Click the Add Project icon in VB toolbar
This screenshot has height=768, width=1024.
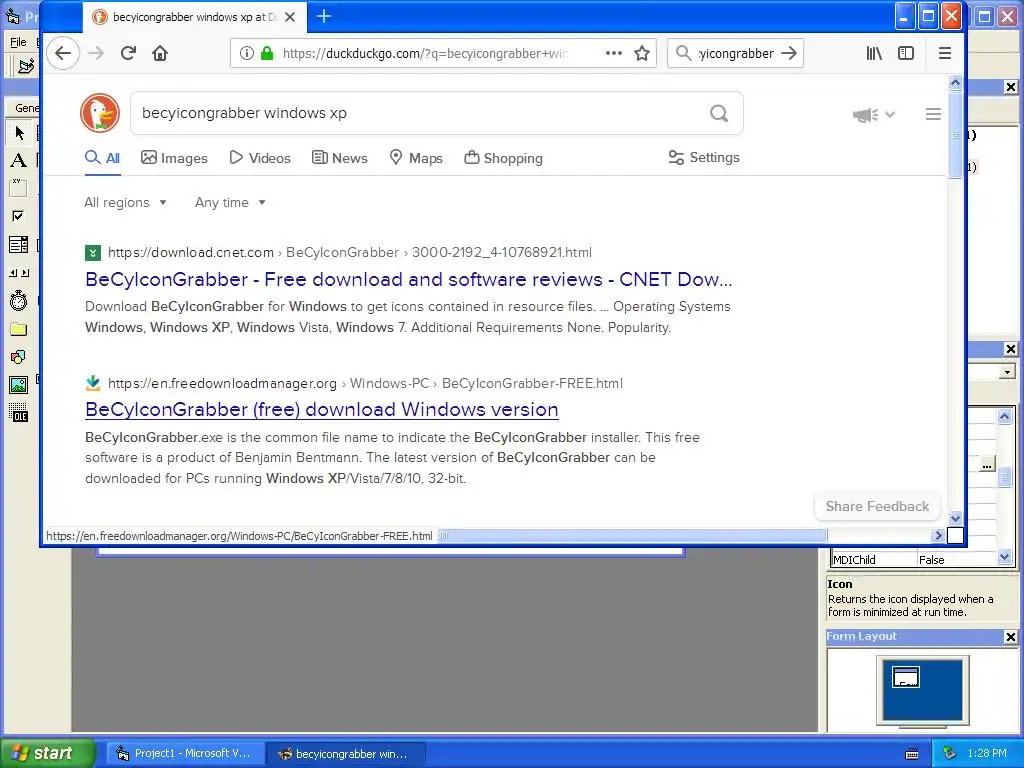pos(25,66)
